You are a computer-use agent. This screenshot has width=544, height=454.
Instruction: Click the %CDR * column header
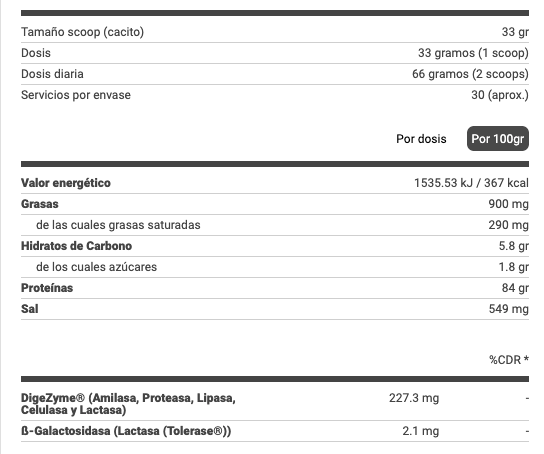pyautogui.click(x=509, y=360)
